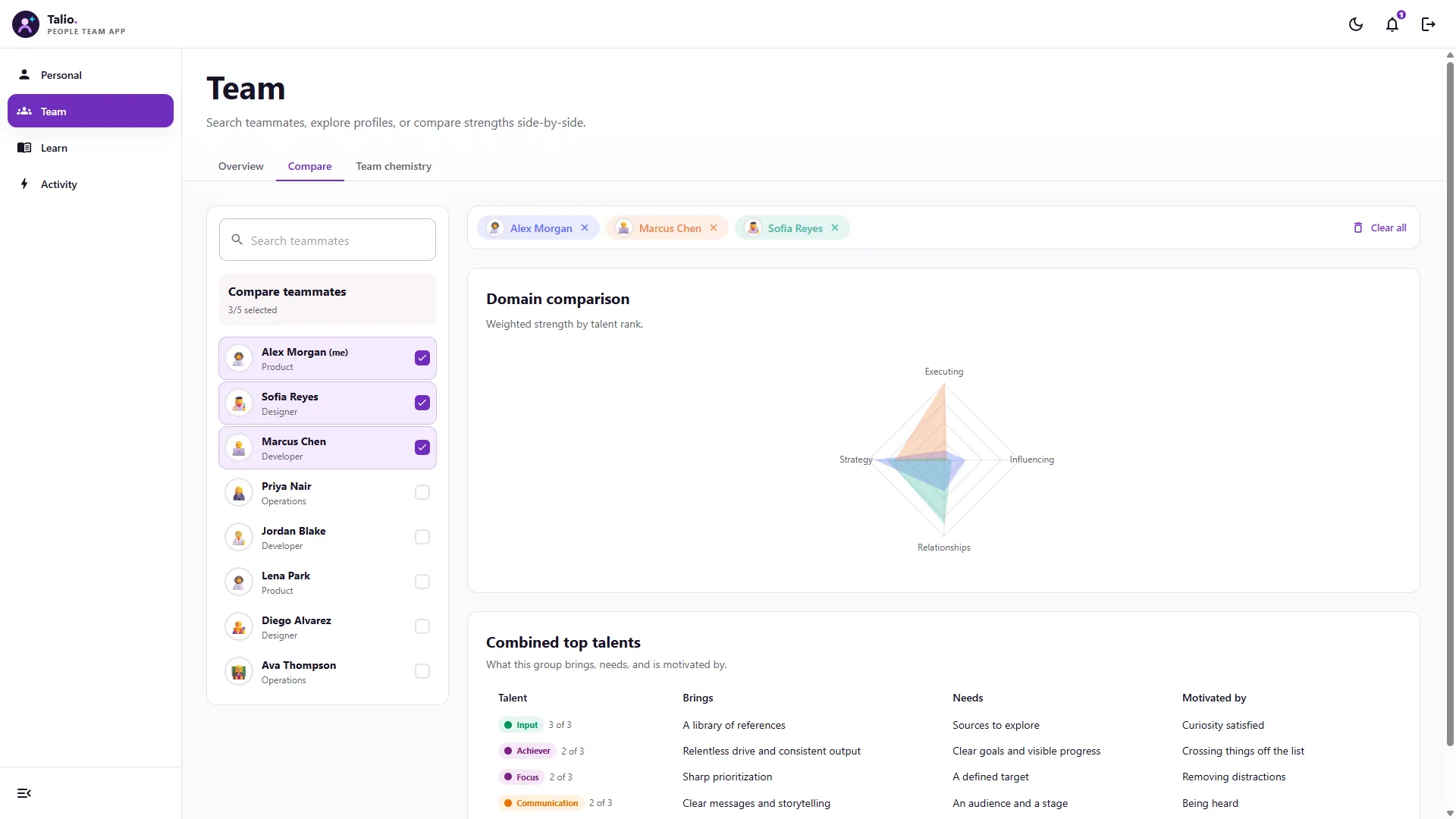Click Priya Nair's avatar icon
The height and width of the screenshot is (819, 1456).
coord(239,493)
